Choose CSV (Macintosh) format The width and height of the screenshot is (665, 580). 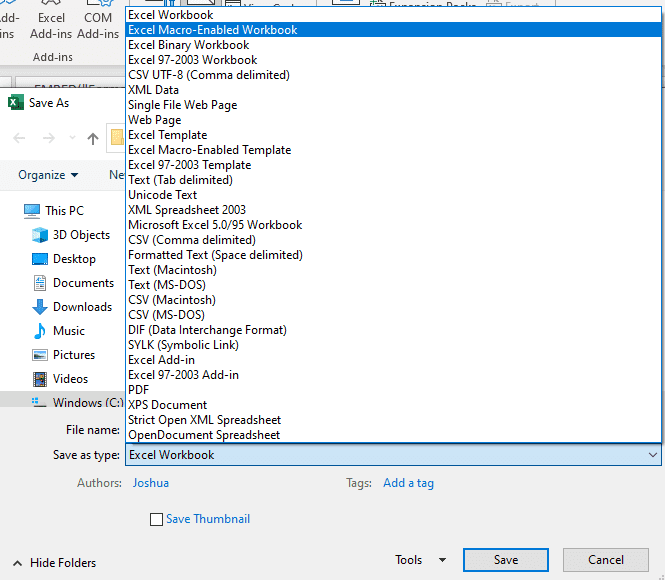point(394,300)
